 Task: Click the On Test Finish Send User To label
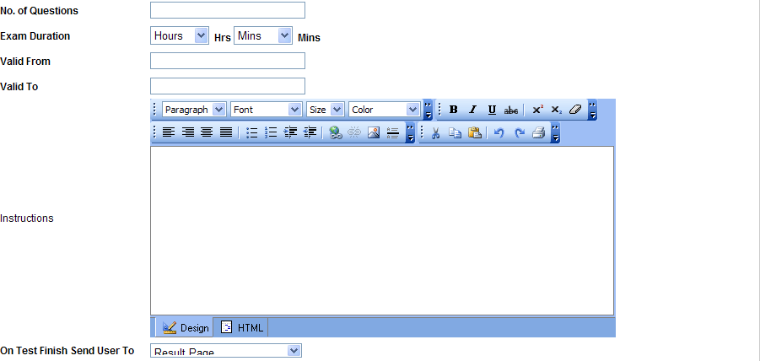coord(67,350)
